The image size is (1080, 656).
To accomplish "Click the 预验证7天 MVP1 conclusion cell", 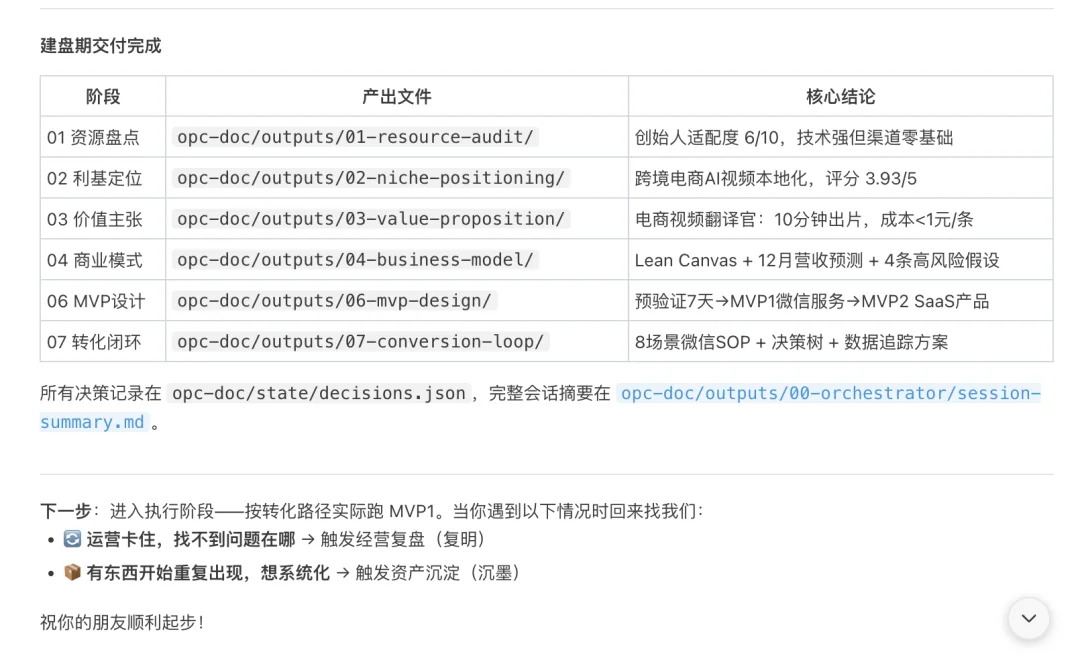I will 840,301.
